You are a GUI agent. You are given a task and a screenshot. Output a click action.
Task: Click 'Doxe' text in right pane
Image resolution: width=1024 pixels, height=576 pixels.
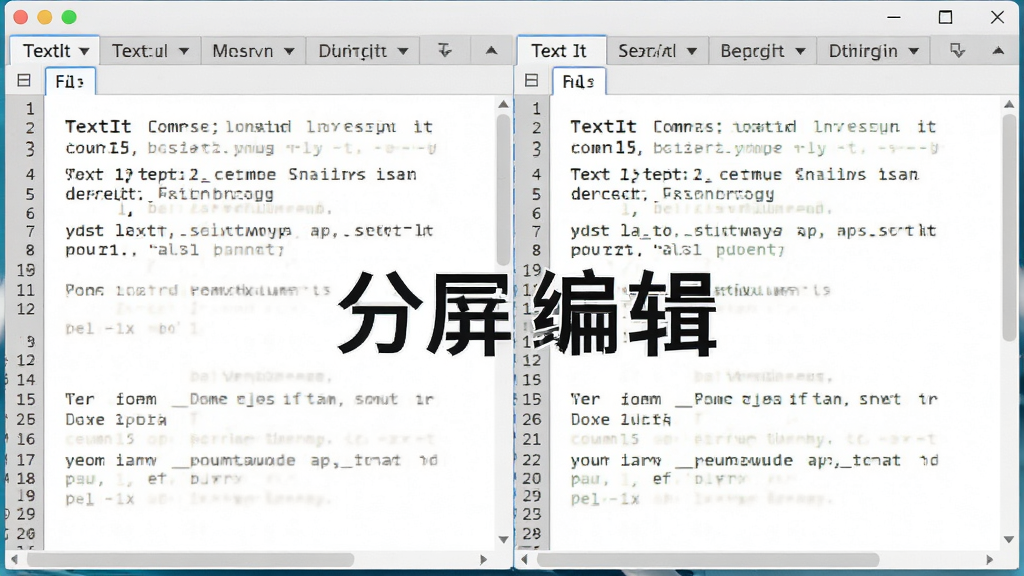[x=590, y=420]
